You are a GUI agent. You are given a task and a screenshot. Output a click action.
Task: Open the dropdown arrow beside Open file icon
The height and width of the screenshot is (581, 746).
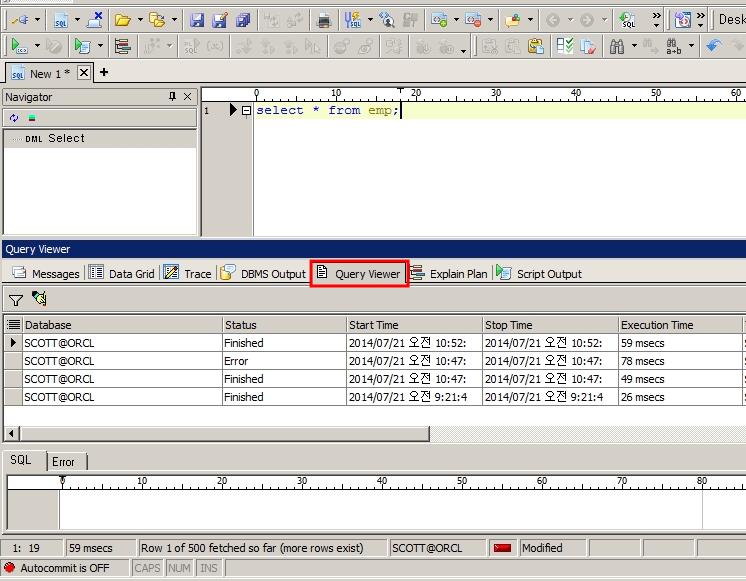[x=140, y=19]
